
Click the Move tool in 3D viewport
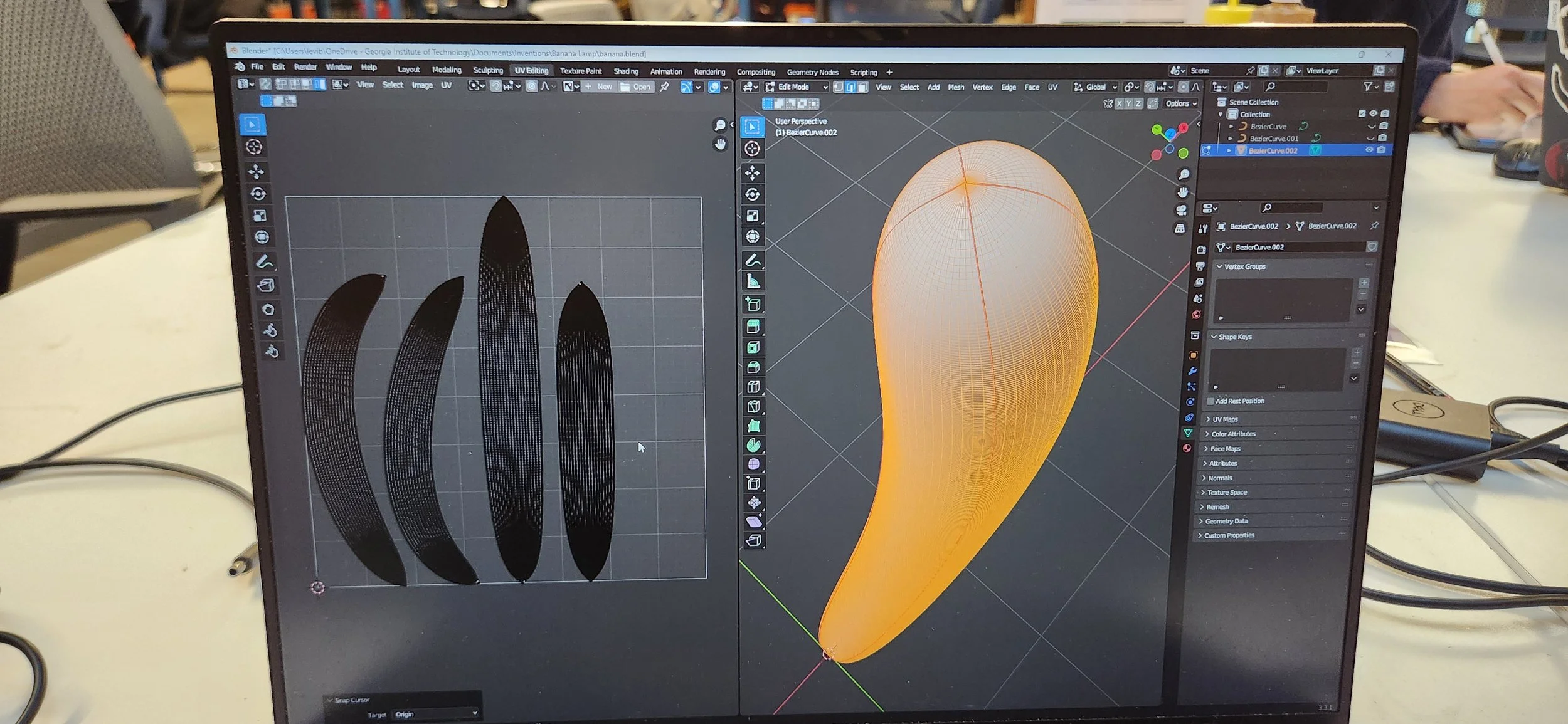(753, 172)
